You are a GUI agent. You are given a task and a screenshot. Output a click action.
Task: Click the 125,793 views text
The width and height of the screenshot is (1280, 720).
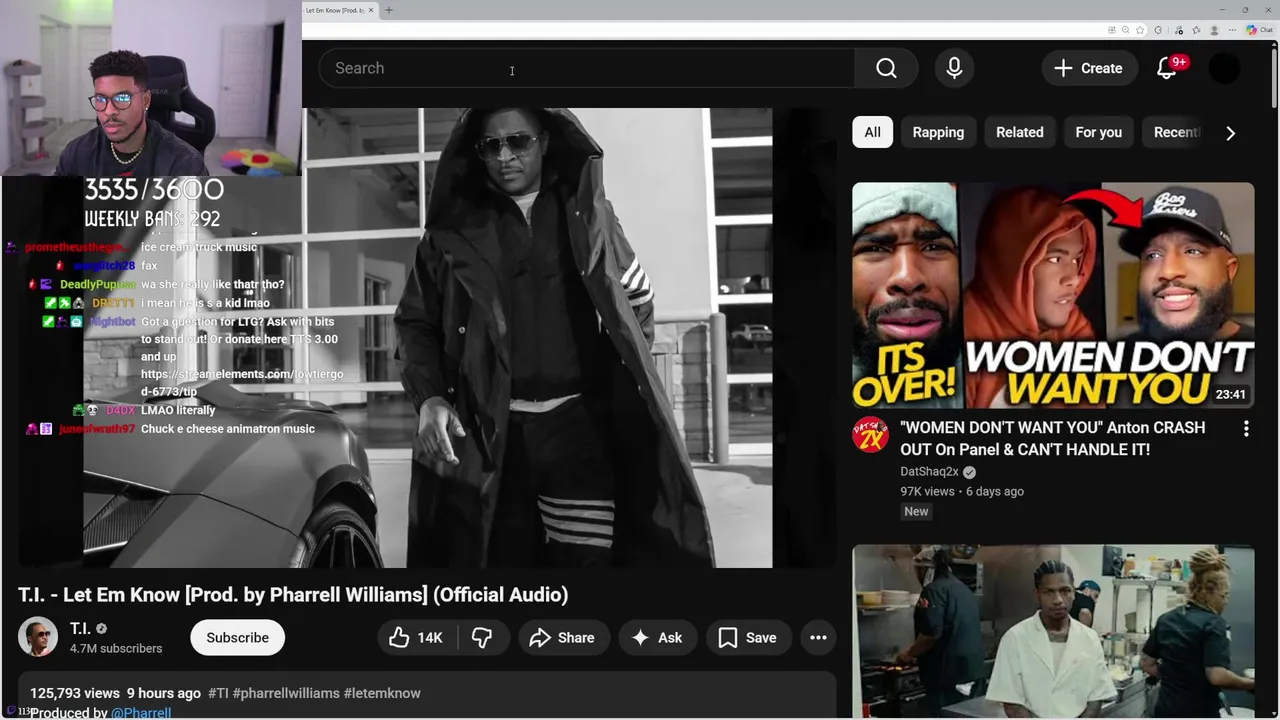point(75,693)
